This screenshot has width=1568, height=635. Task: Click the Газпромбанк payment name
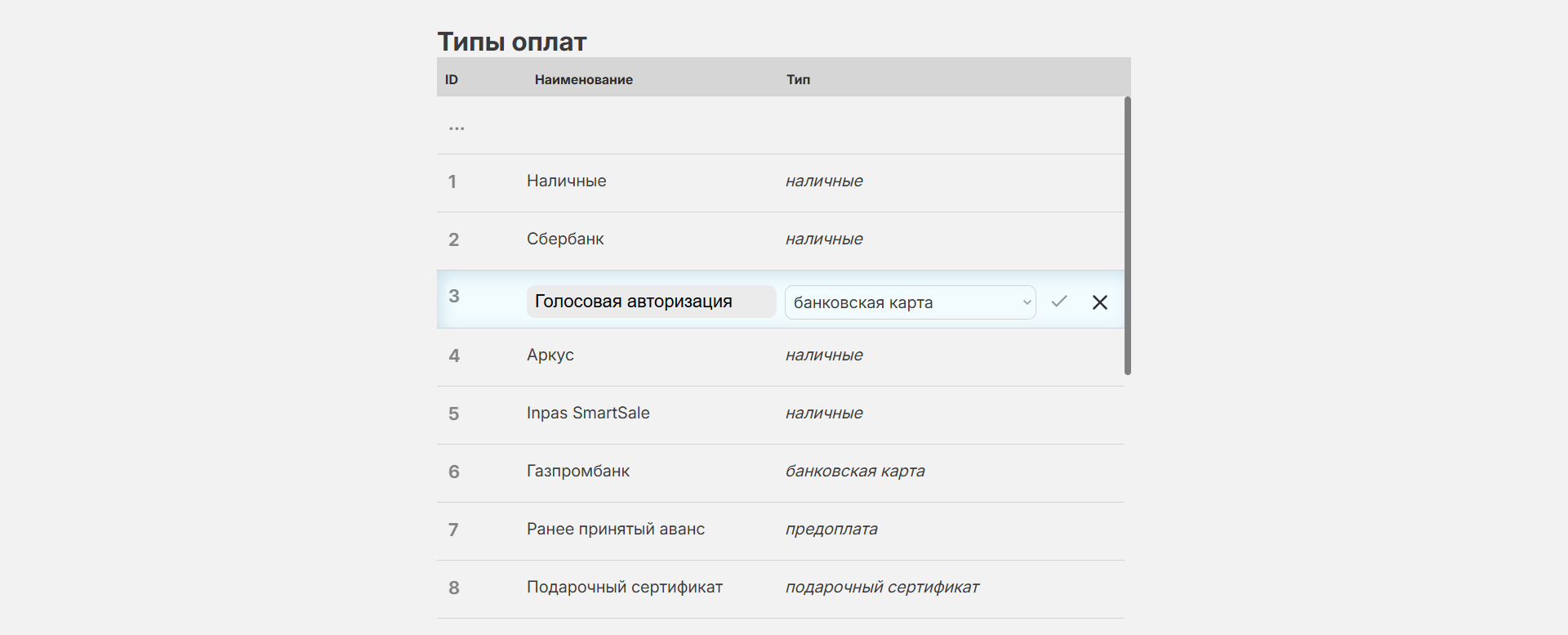577,472
